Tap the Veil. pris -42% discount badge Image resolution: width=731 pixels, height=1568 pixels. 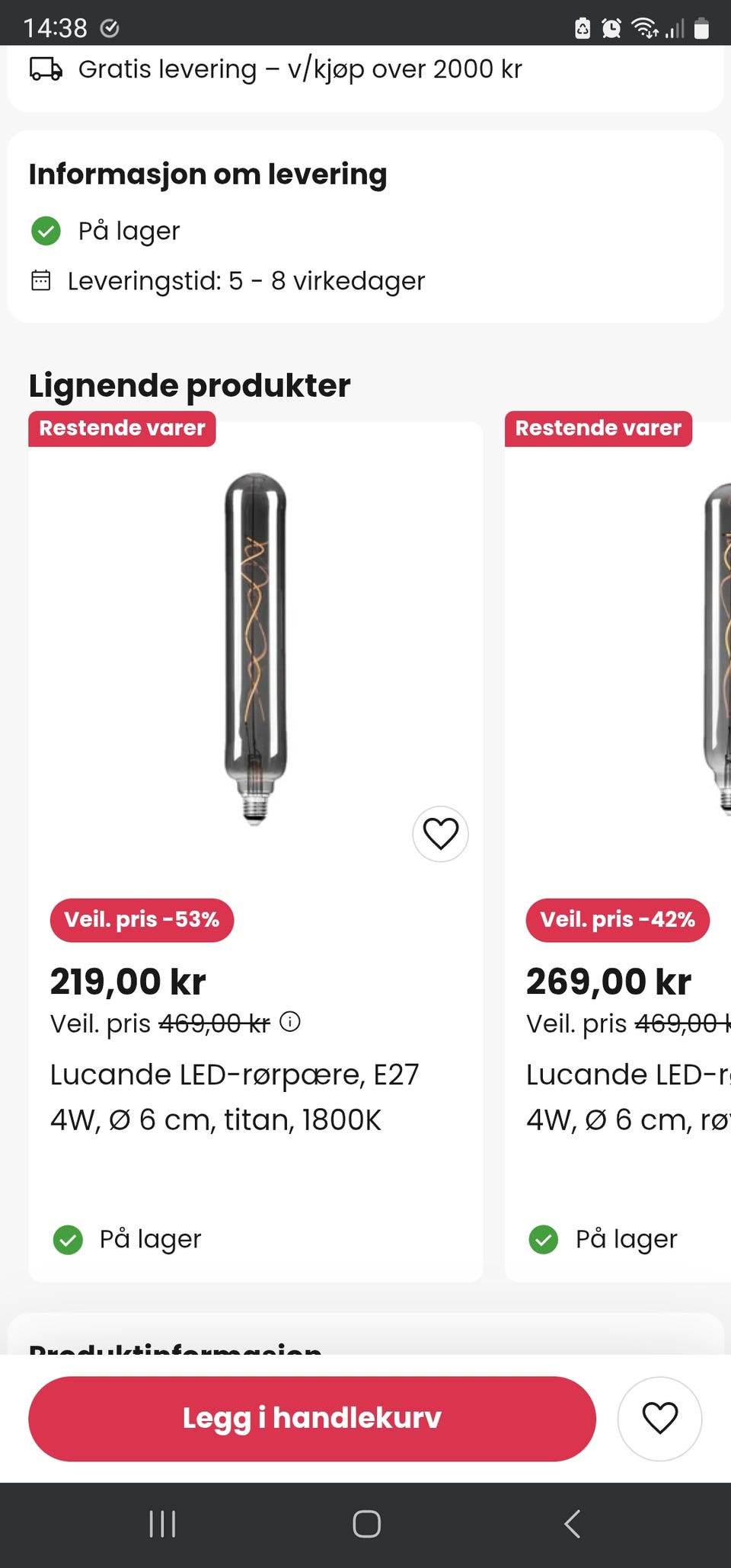click(618, 920)
